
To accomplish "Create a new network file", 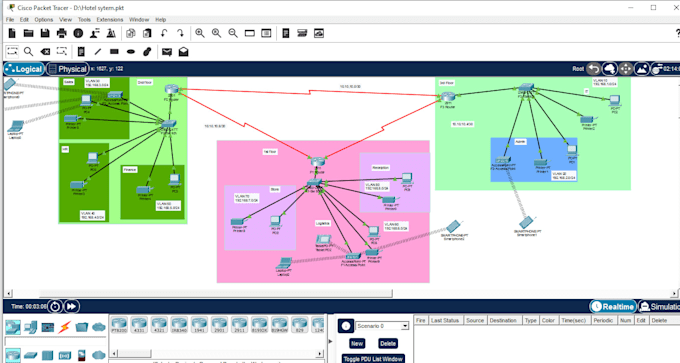I will (12, 33).
